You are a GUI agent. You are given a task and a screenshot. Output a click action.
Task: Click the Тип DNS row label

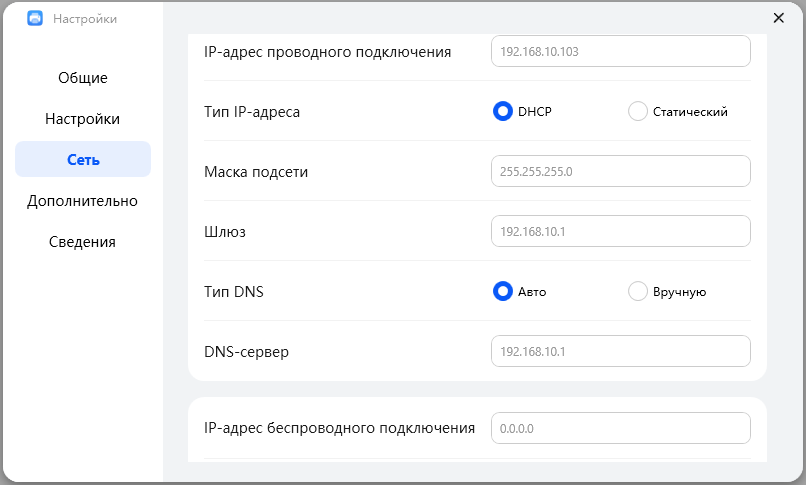coord(234,292)
